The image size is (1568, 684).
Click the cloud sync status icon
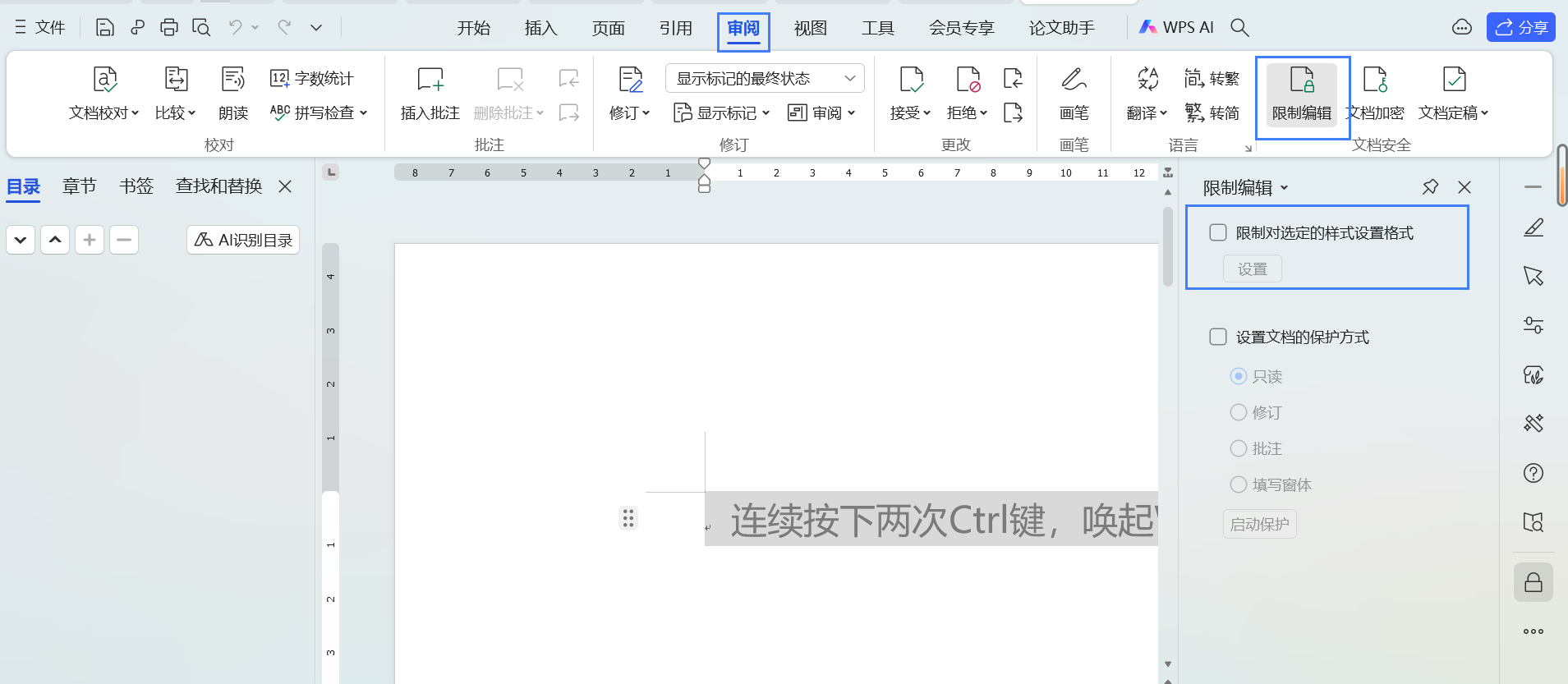tap(1462, 27)
